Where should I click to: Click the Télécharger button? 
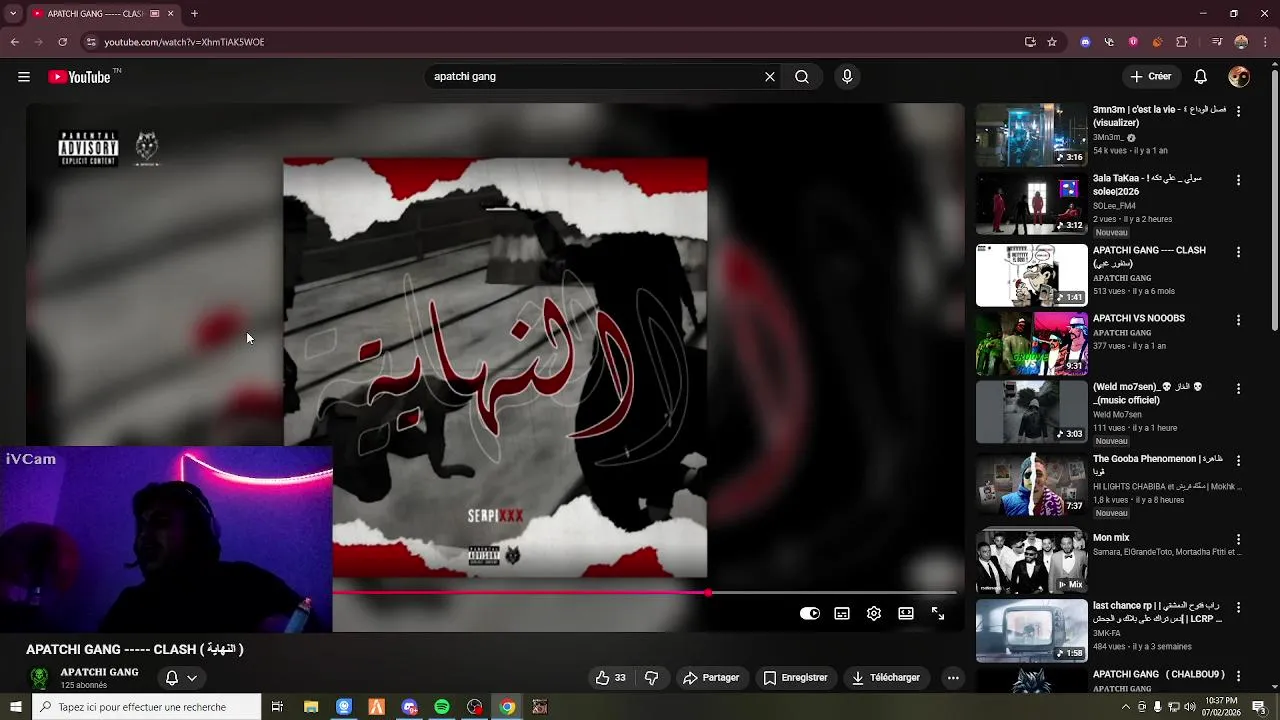pyautogui.click(x=885, y=678)
